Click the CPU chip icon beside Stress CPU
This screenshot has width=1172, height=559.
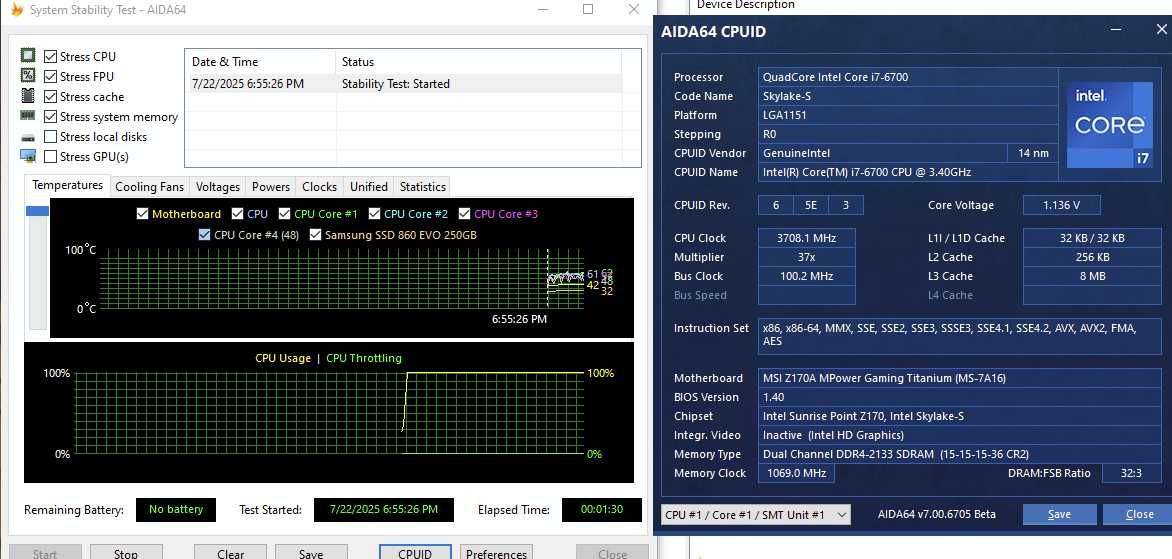coord(28,55)
